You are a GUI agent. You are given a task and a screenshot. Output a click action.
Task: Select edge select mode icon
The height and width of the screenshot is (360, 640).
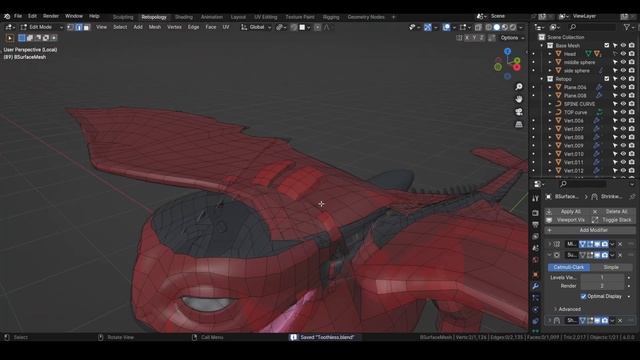point(78,27)
